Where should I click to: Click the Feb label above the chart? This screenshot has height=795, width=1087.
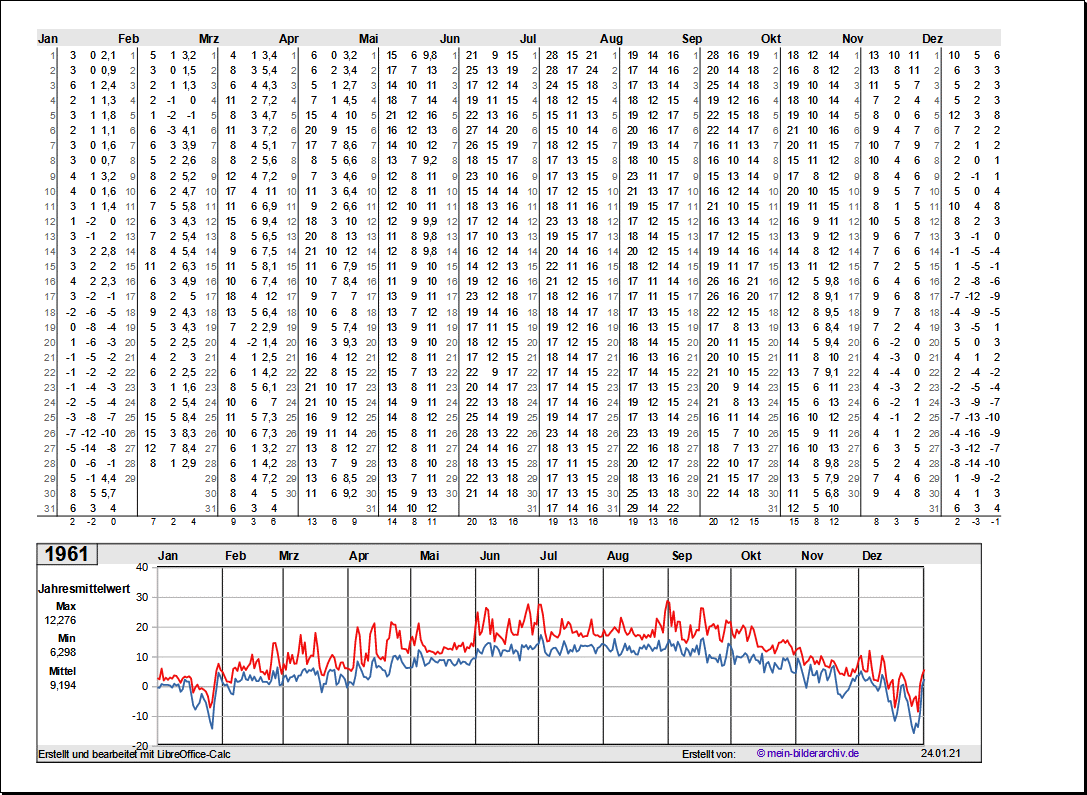[x=236, y=556]
